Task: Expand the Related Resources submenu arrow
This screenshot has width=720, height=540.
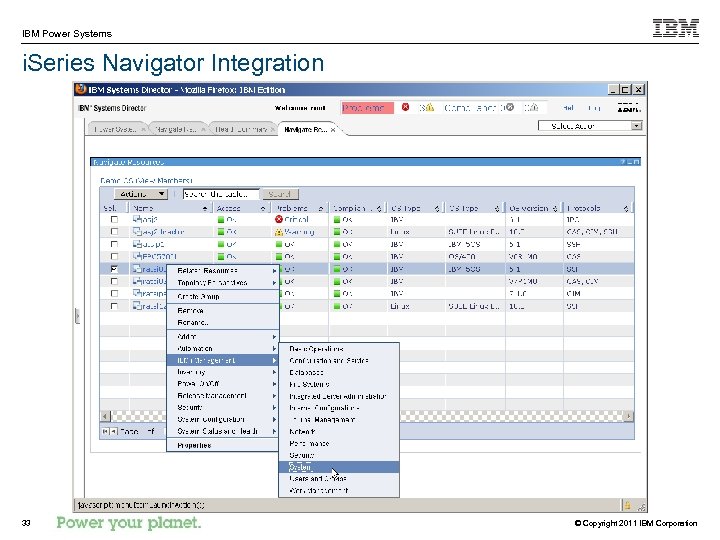Action: click(x=274, y=271)
